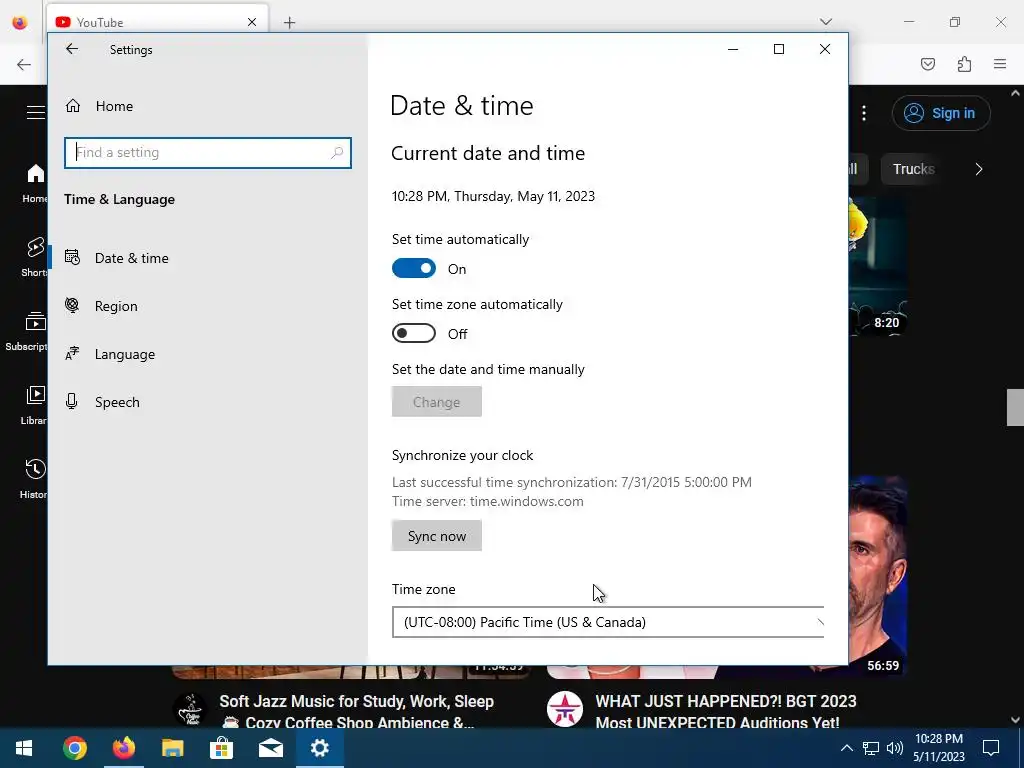Open YouTube hamburger guide menu
The height and width of the screenshot is (768, 1024).
(x=36, y=112)
